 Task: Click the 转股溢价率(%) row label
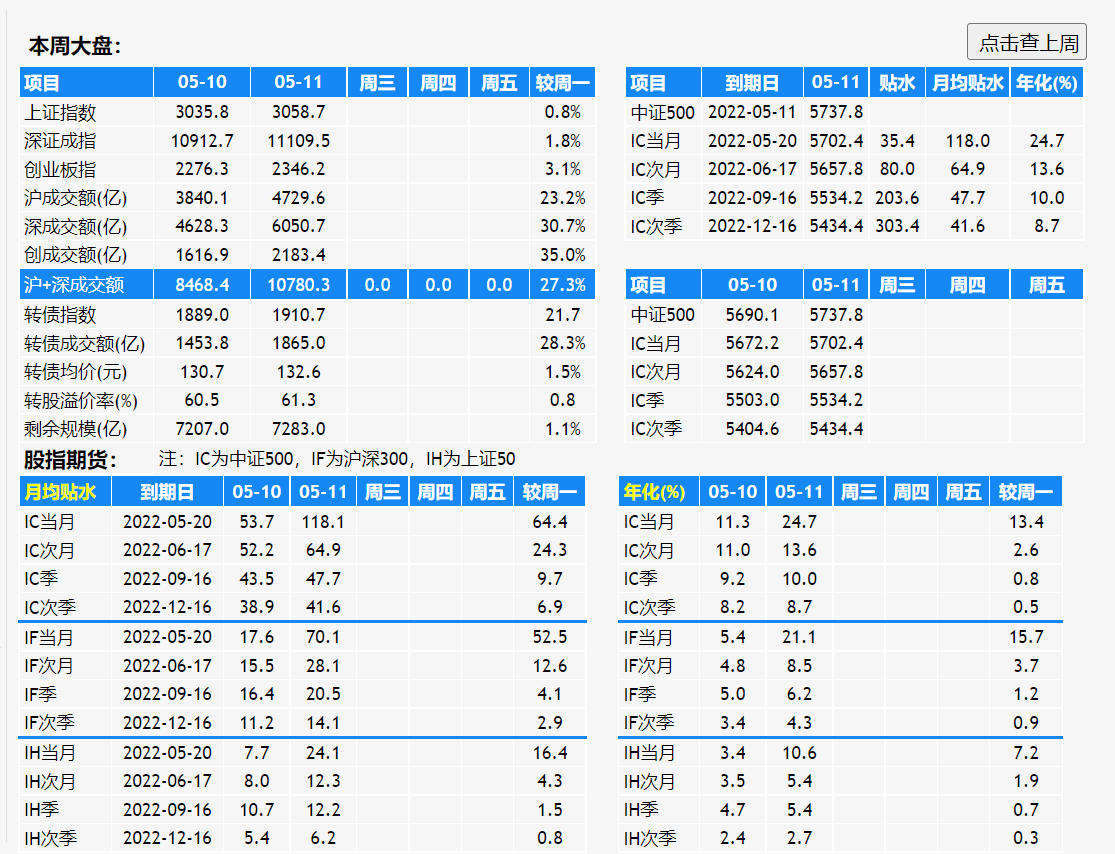(81, 400)
